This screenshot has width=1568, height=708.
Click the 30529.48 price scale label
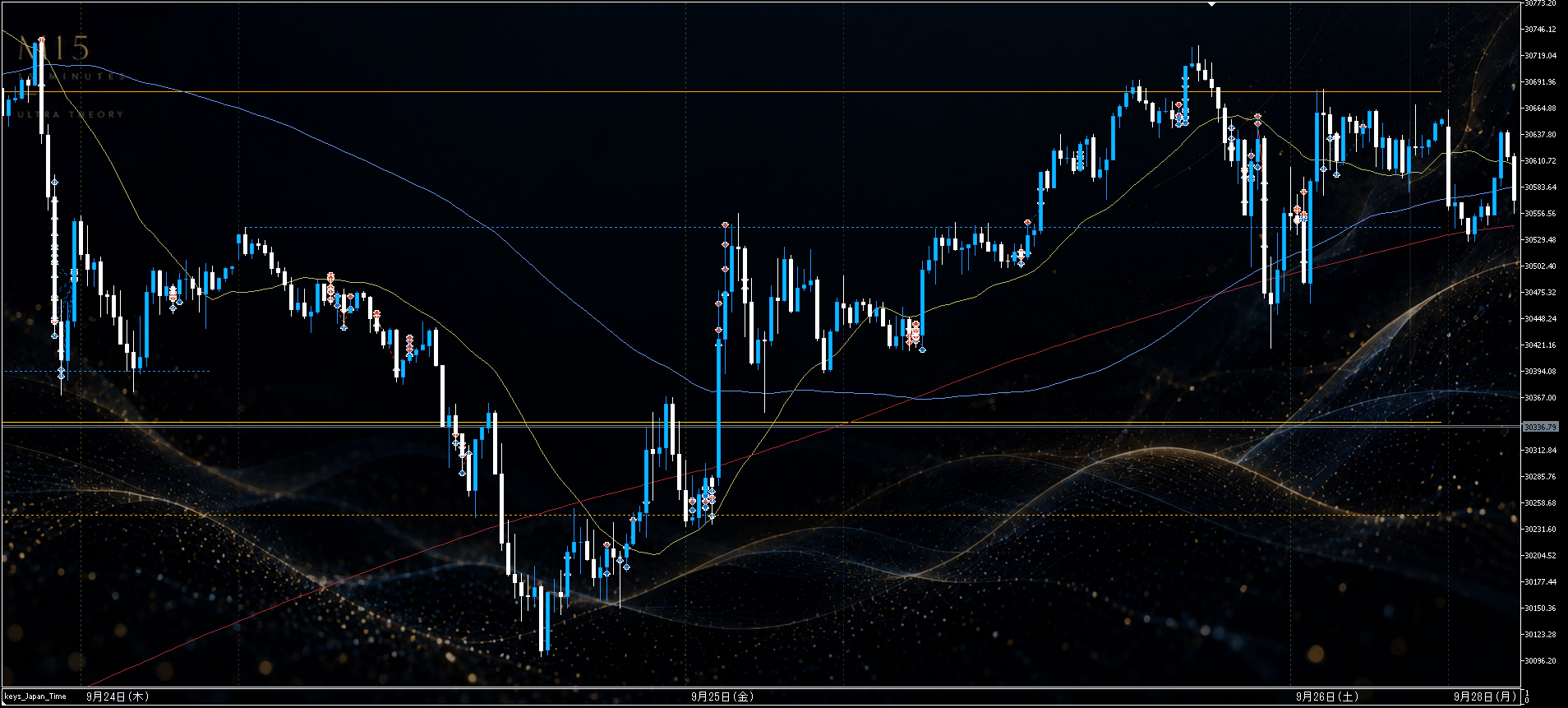coord(1540,240)
